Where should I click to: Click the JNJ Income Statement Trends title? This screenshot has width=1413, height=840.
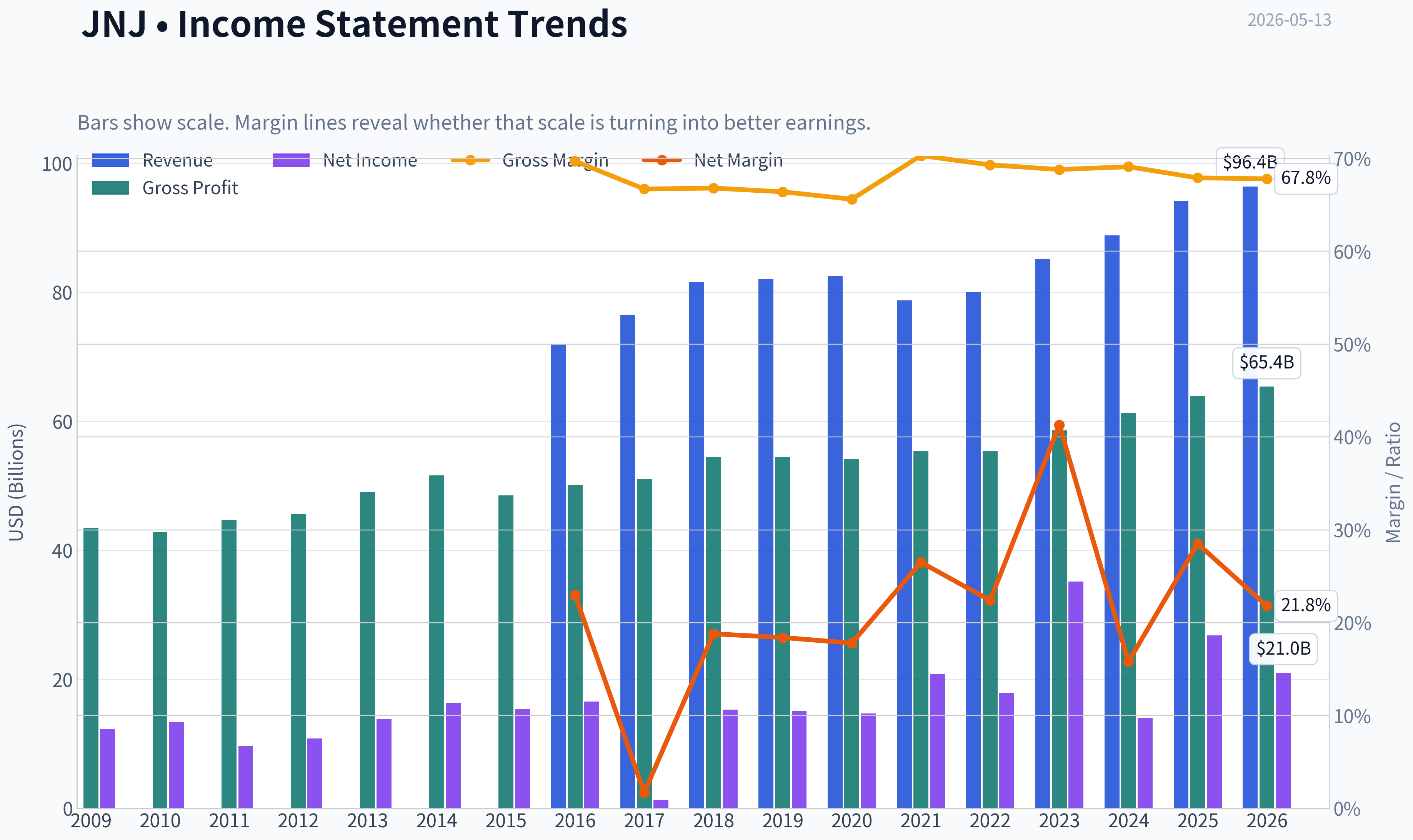pos(355,24)
